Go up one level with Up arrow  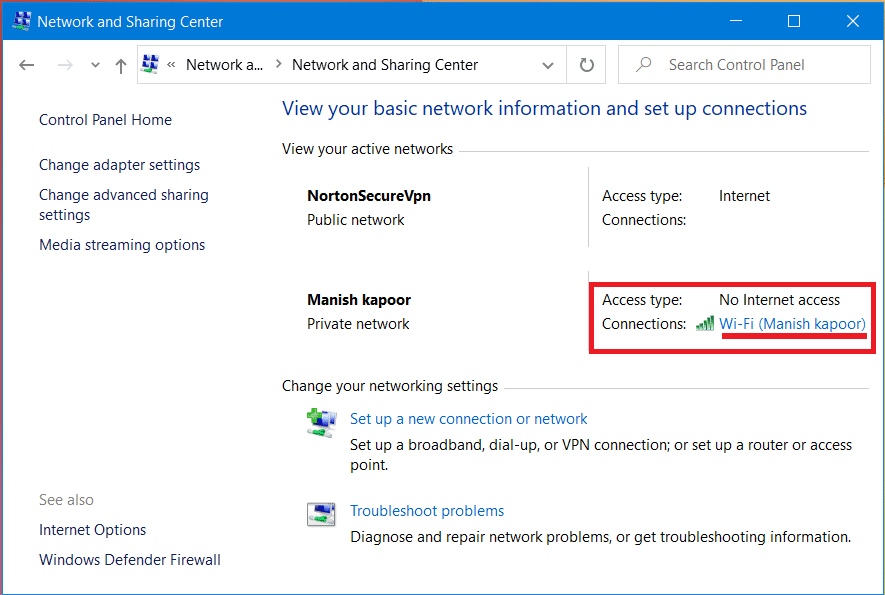[x=121, y=65]
